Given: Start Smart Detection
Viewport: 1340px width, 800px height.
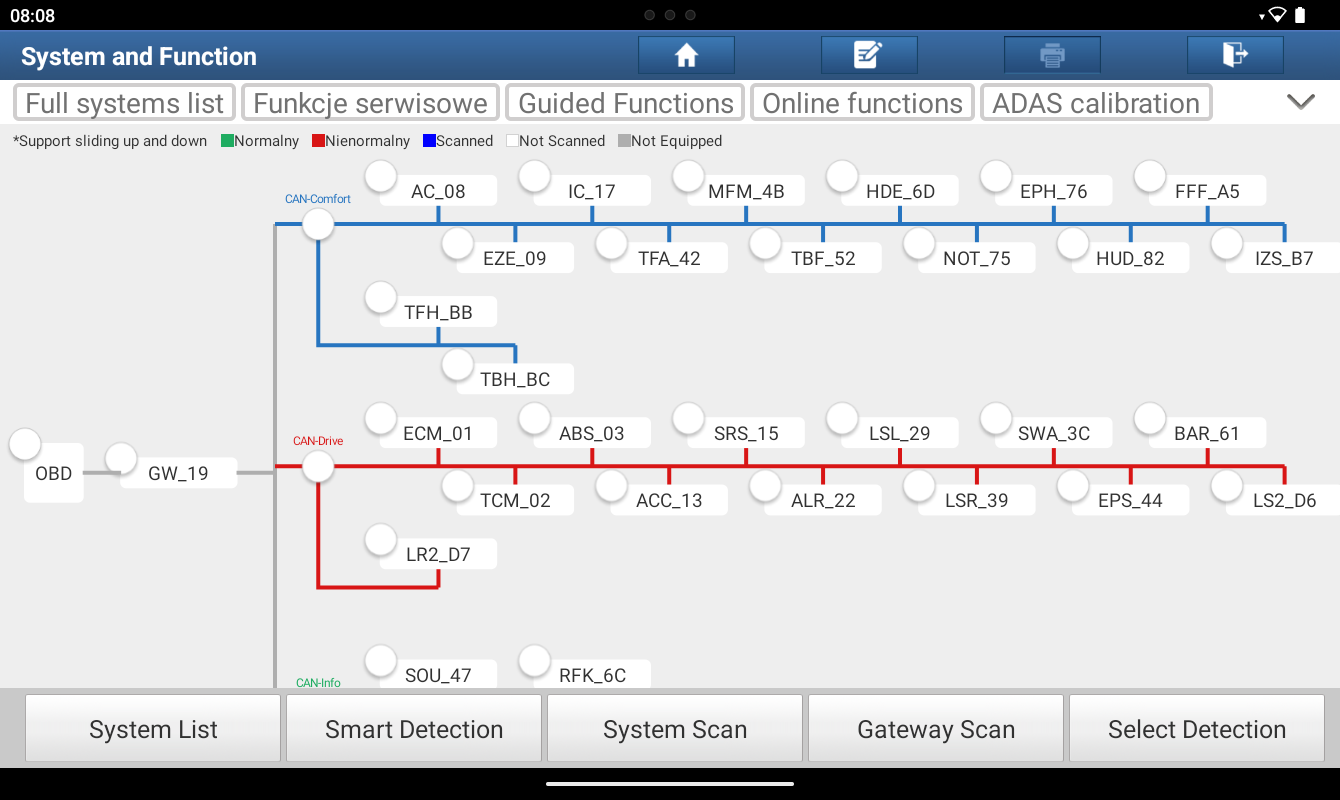Looking at the screenshot, I should coord(414,729).
